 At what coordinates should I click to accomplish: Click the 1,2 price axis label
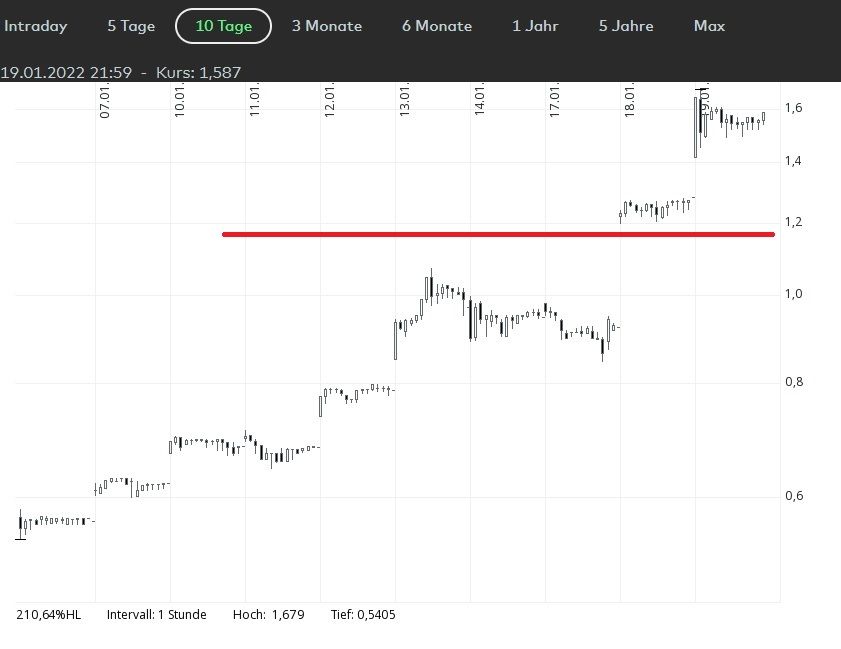(795, 222)
